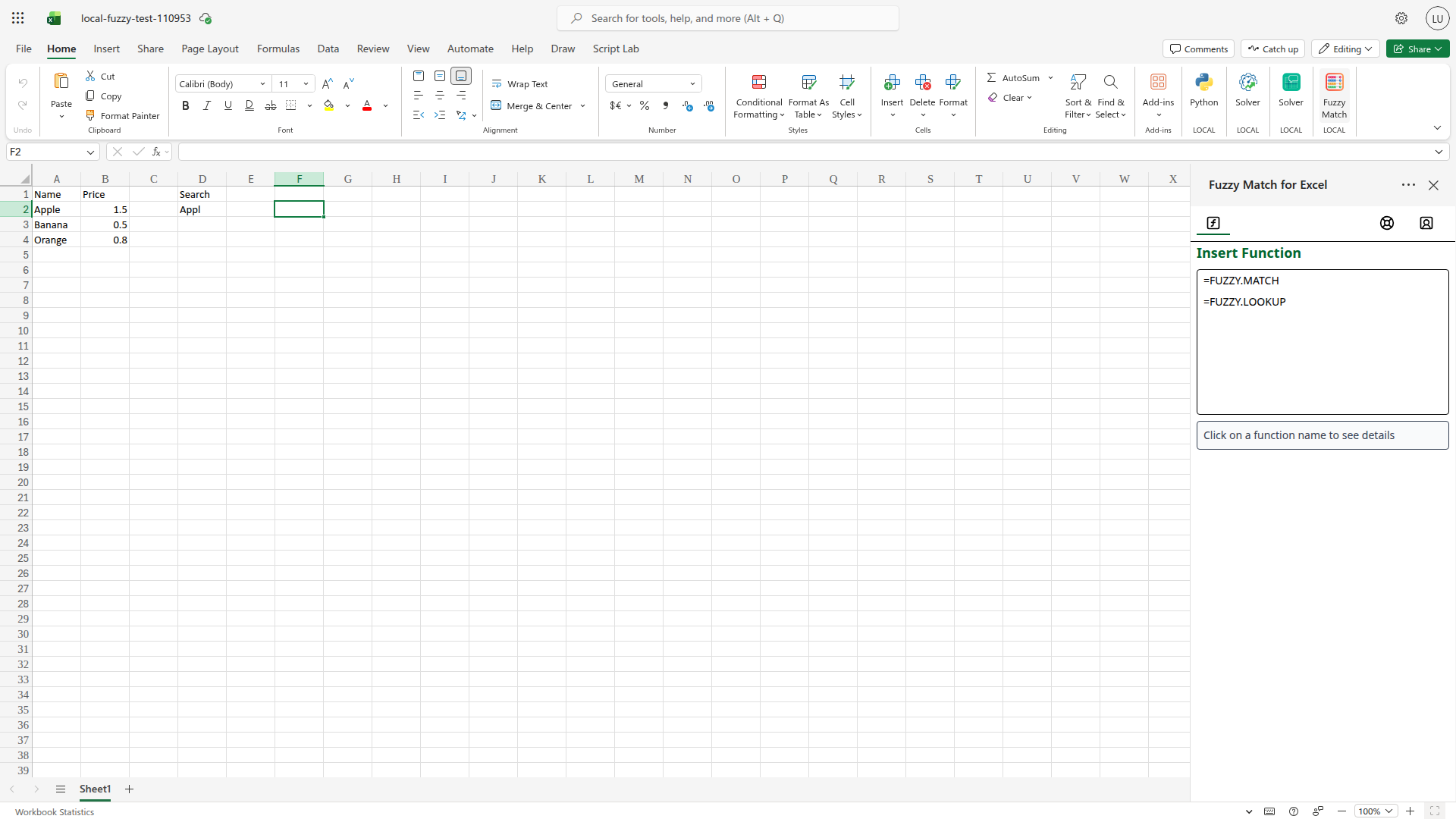Open Excel settings gear

[1401, 18]
